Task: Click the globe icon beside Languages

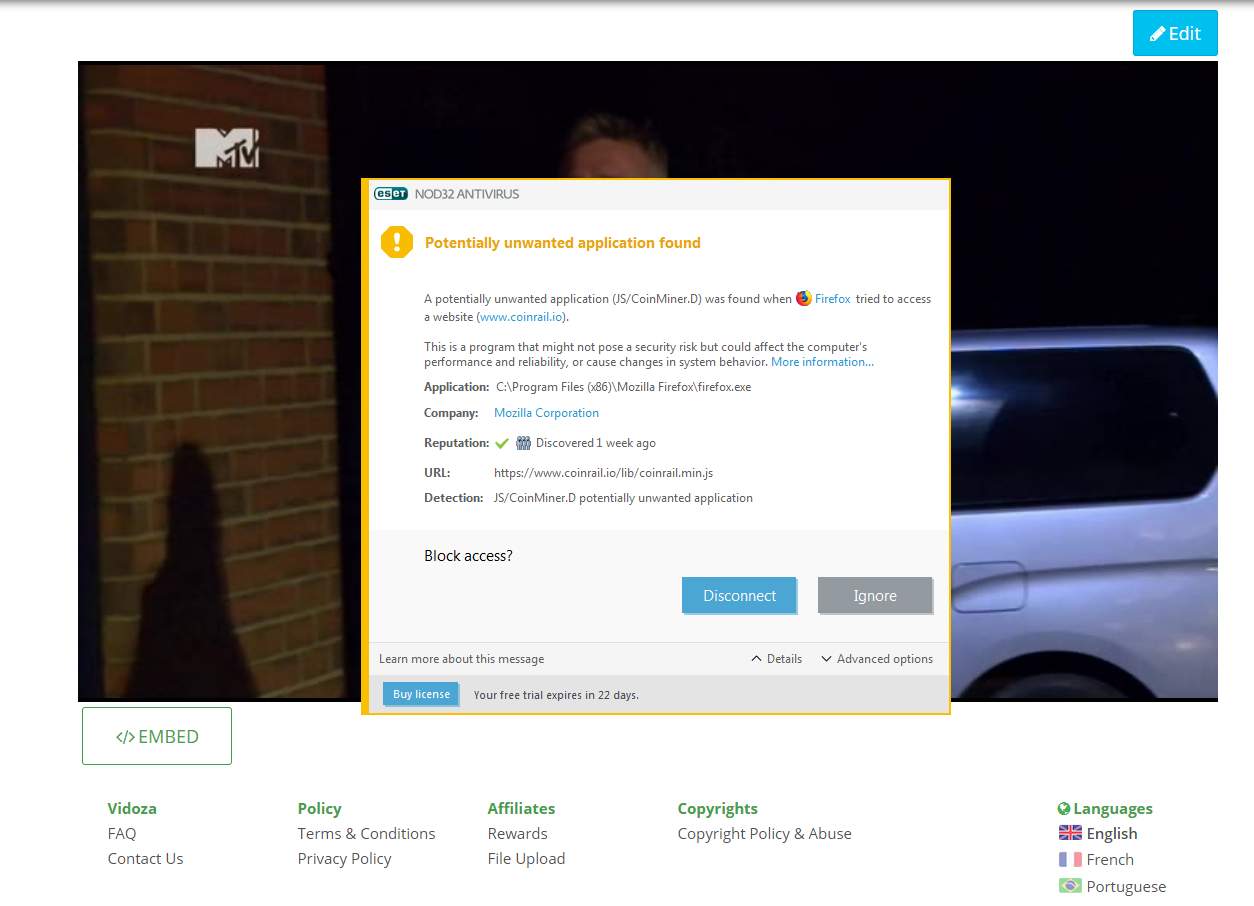Action: 1064,808
